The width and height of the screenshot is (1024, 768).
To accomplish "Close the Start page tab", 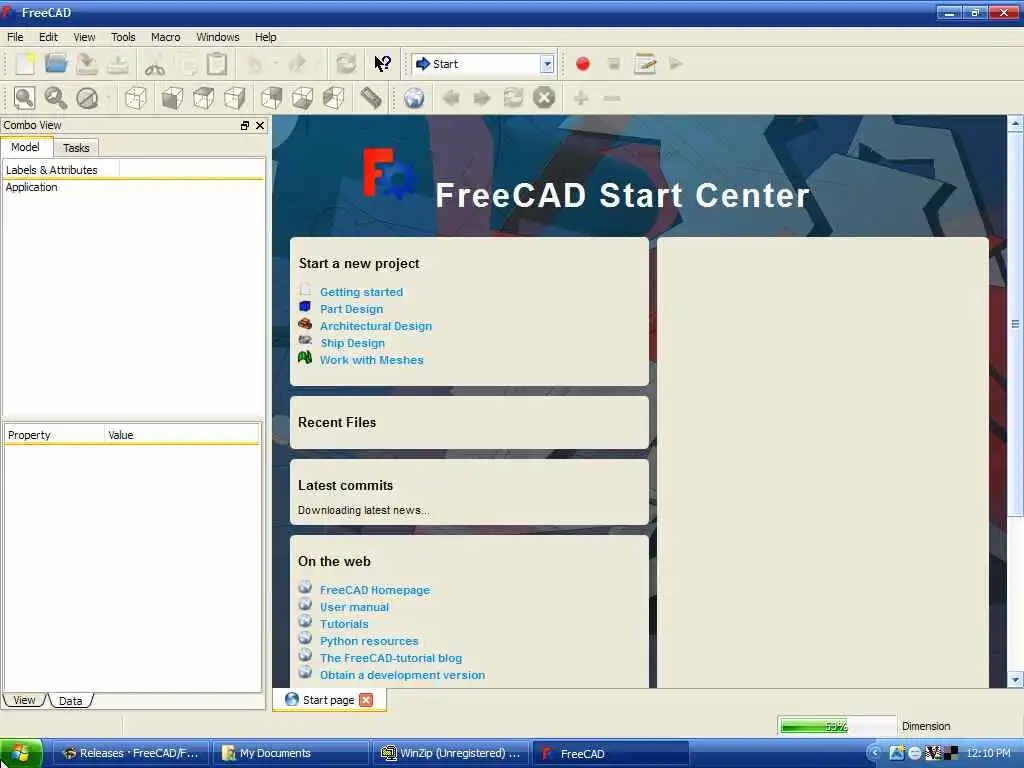I will [x=366, y=700].
